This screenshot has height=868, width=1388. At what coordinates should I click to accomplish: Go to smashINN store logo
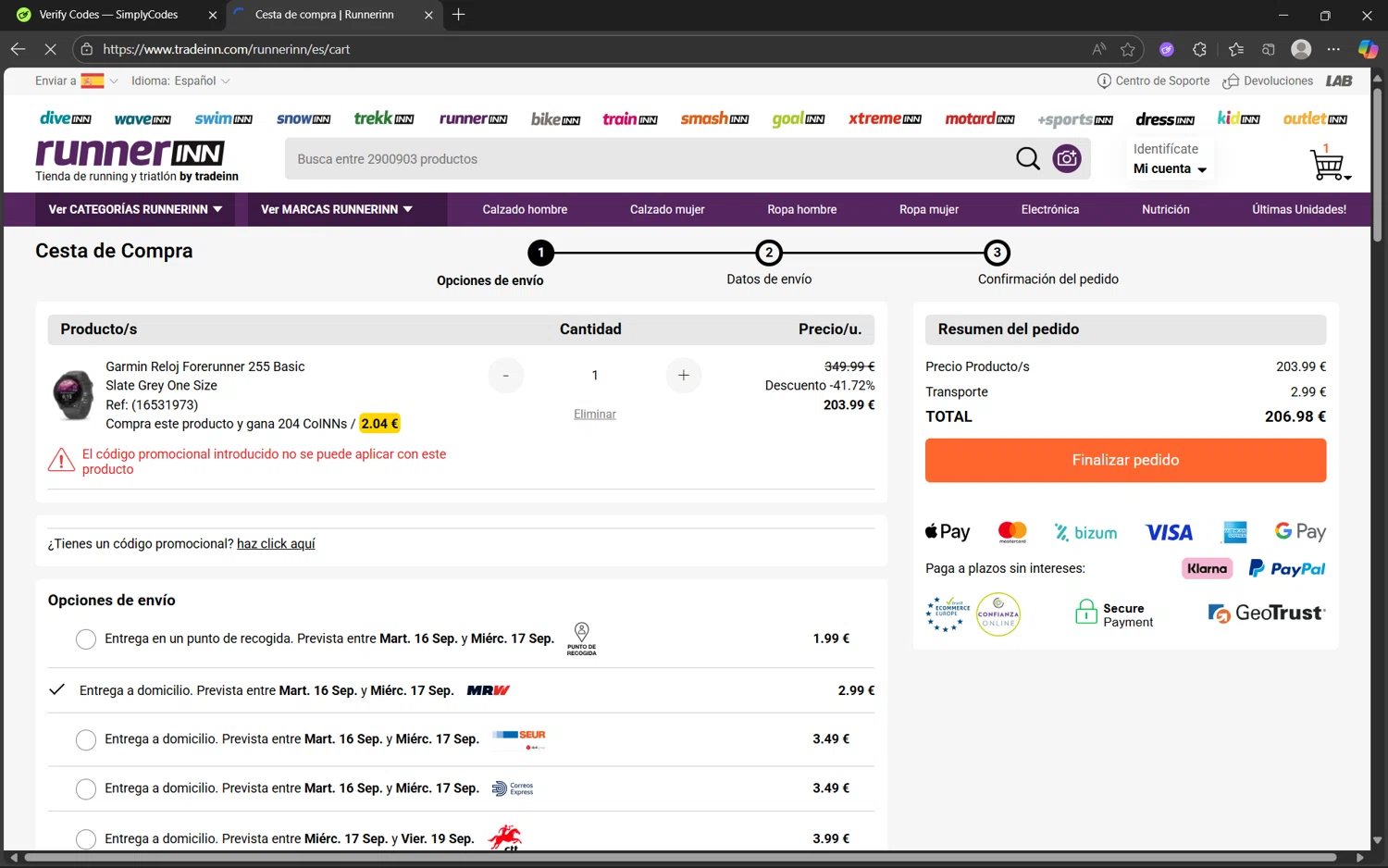pos(714,118)
